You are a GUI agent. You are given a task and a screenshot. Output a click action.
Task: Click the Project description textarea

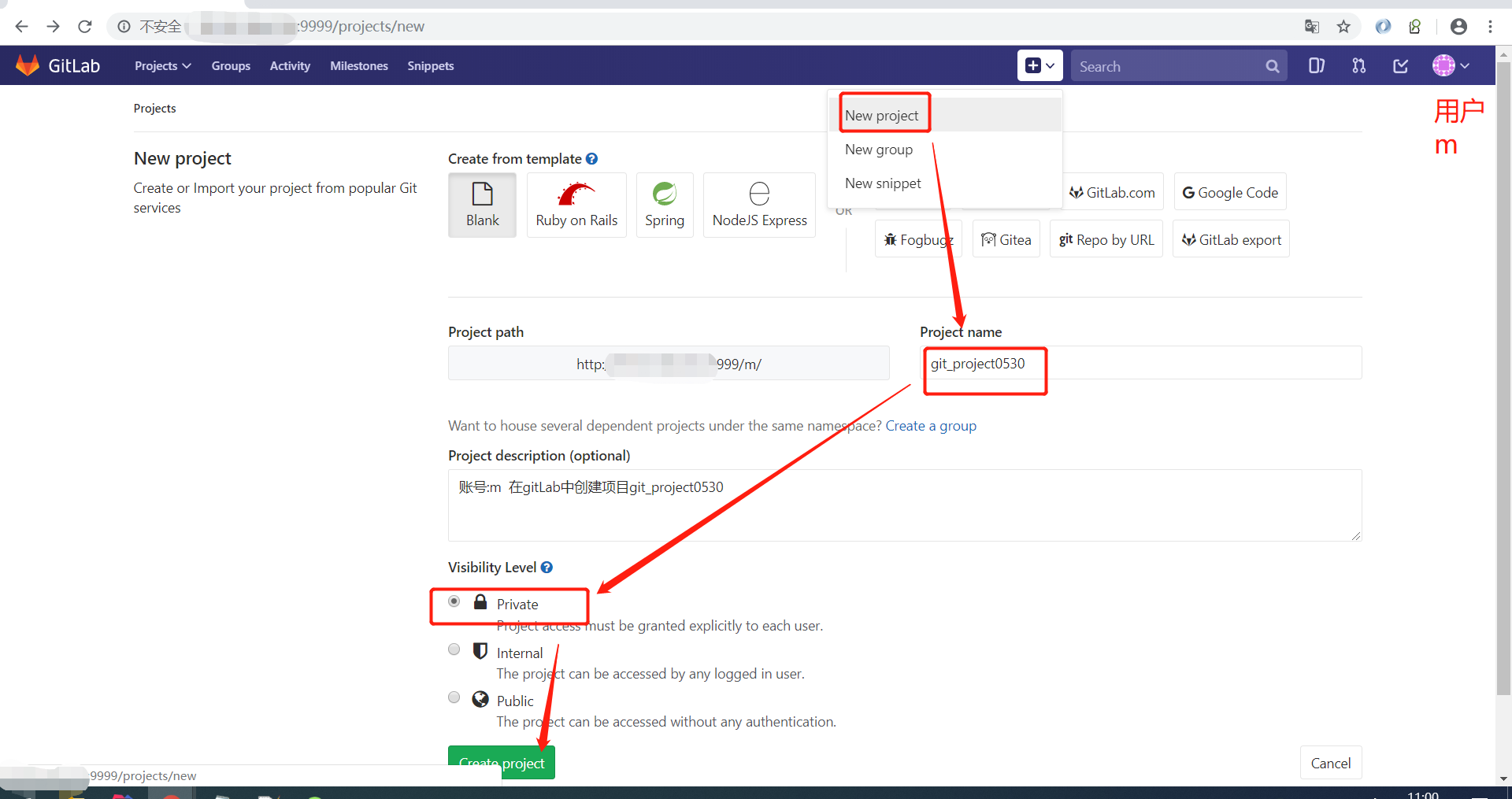pyautogui.click(x=905, y=505)
